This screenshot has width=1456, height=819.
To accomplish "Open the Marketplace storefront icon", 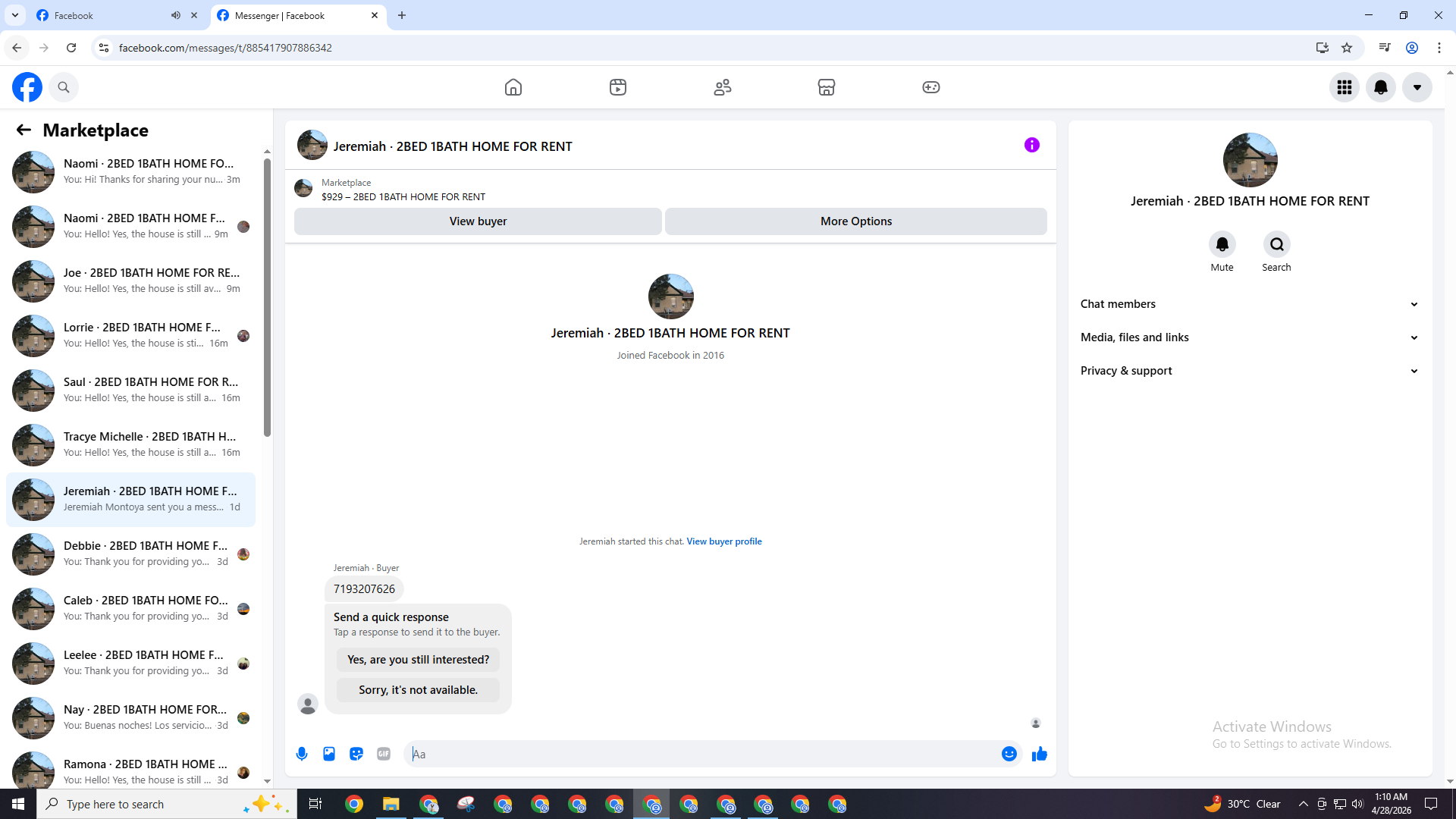I will point(827,87).
